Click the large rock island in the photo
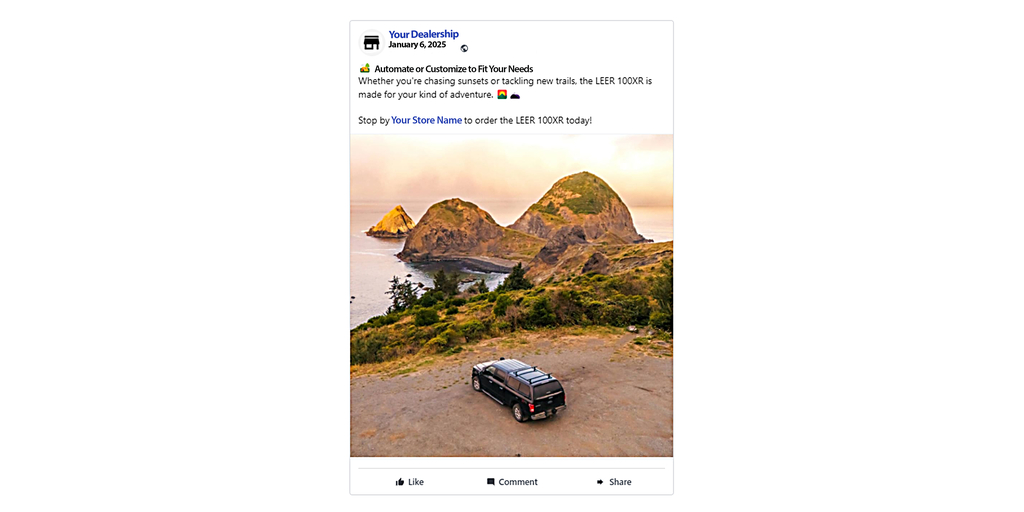The height and width of the screenshot is (512, 1024). click(x=579, y=208)
